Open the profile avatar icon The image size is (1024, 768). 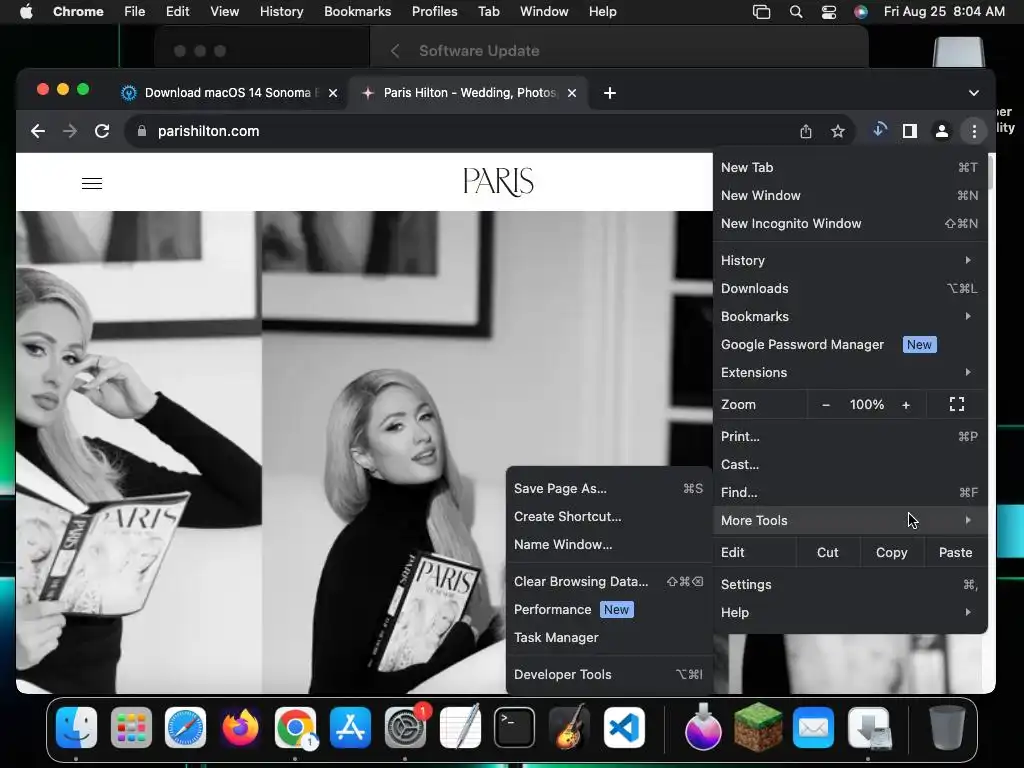tap(942, 131)
